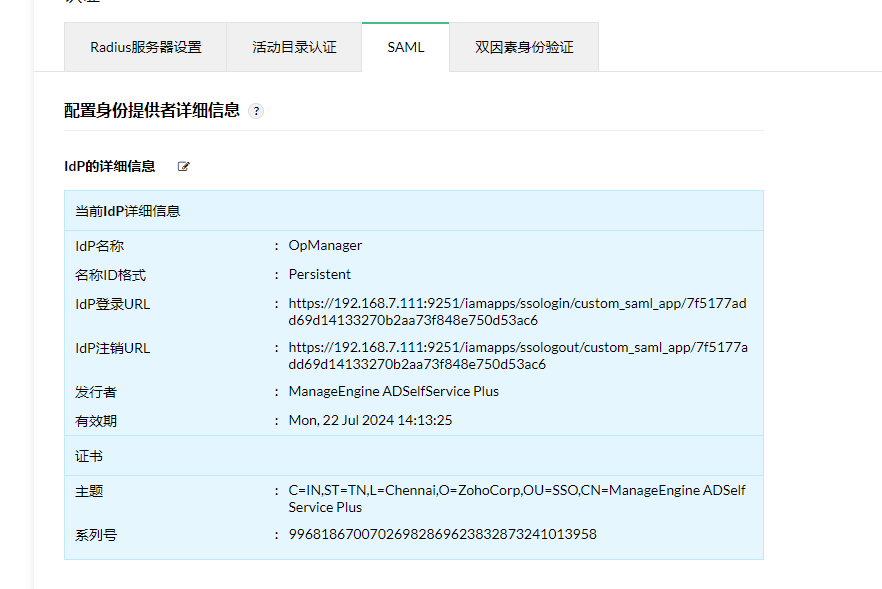The image size is (882, 589).
Task: Click the IdP的详细信息 subheading
Action: (x=110, y=167)
